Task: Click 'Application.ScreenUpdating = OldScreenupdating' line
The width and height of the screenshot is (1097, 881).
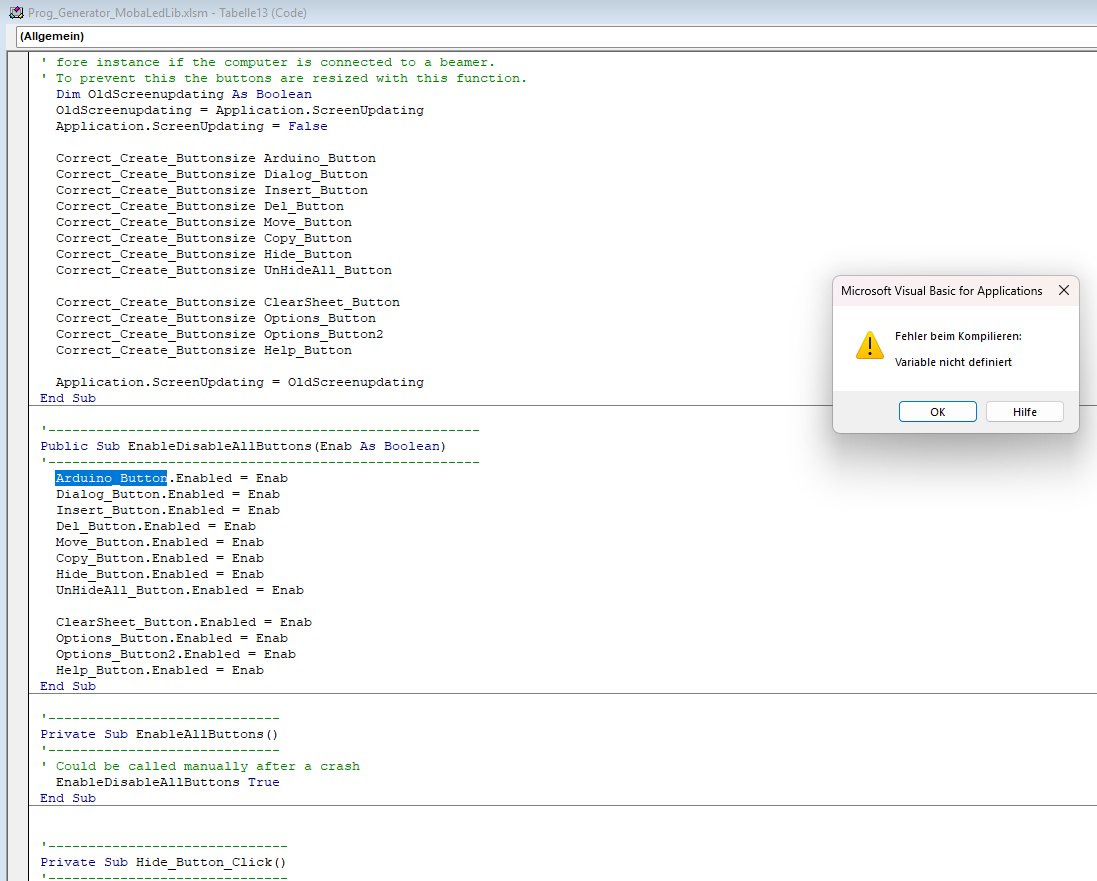Action: 239,382
